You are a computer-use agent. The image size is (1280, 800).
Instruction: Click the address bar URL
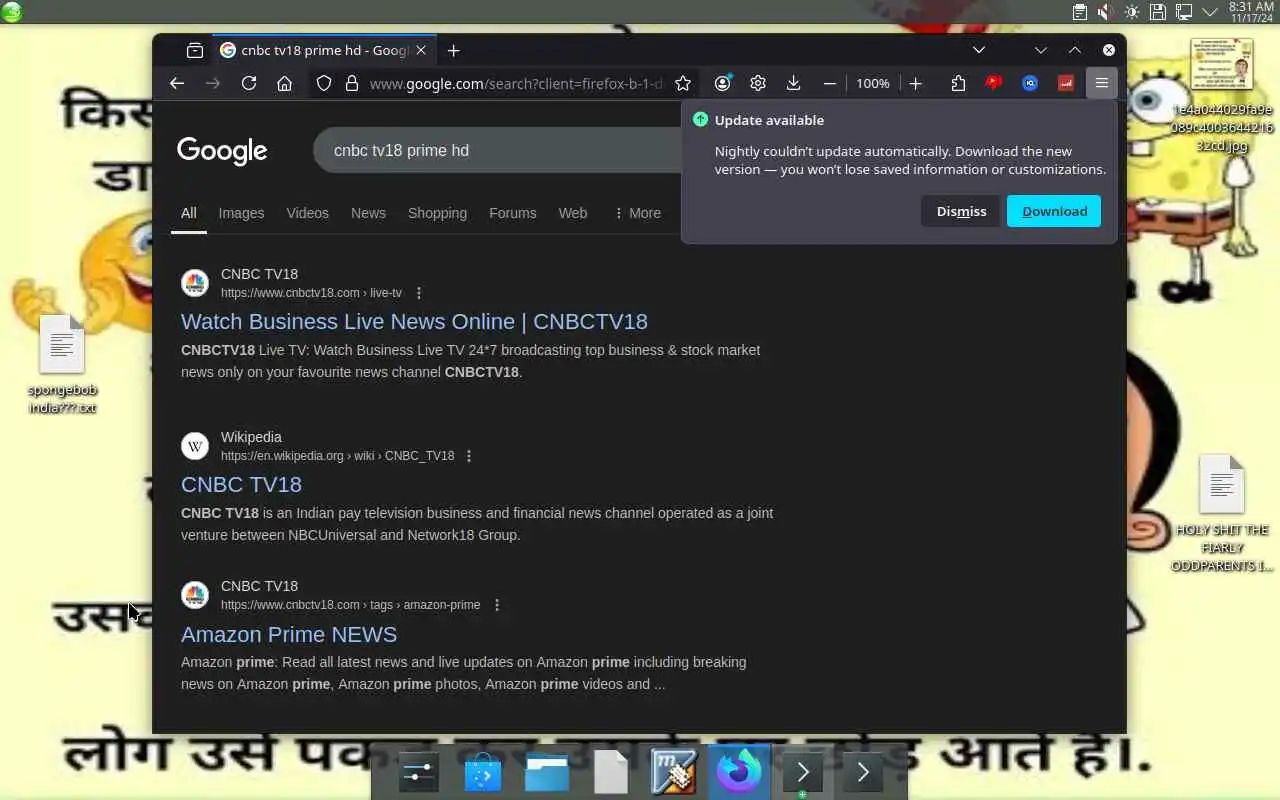(515, 84)
